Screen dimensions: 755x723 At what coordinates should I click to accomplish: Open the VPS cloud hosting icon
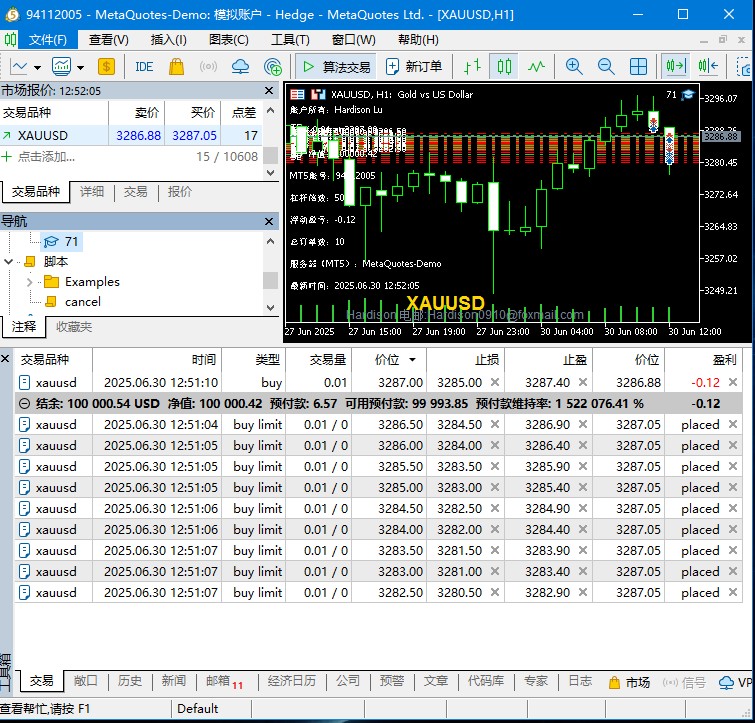[240, 66]
